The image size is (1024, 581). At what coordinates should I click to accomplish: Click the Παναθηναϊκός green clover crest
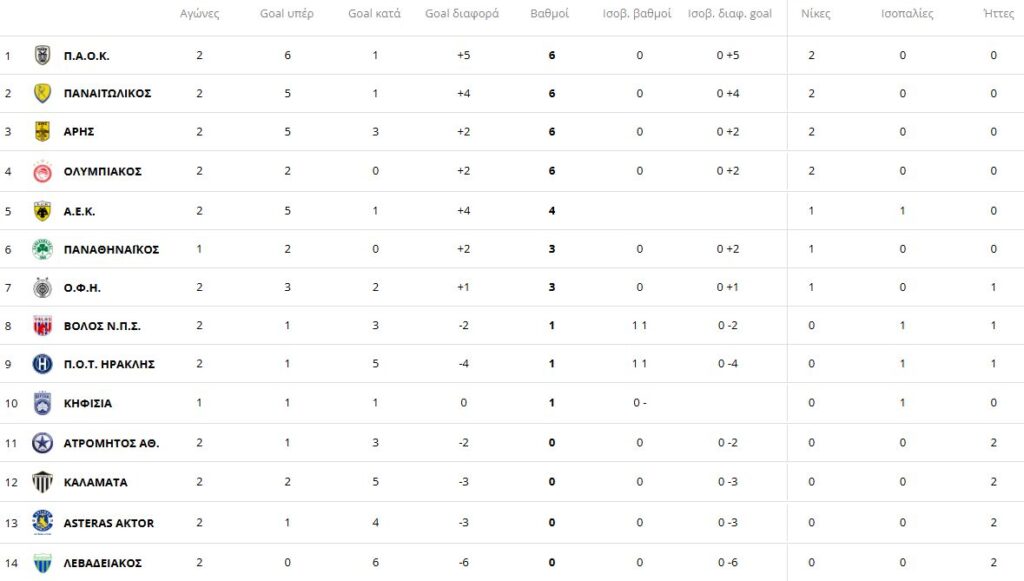pos(42,249)
